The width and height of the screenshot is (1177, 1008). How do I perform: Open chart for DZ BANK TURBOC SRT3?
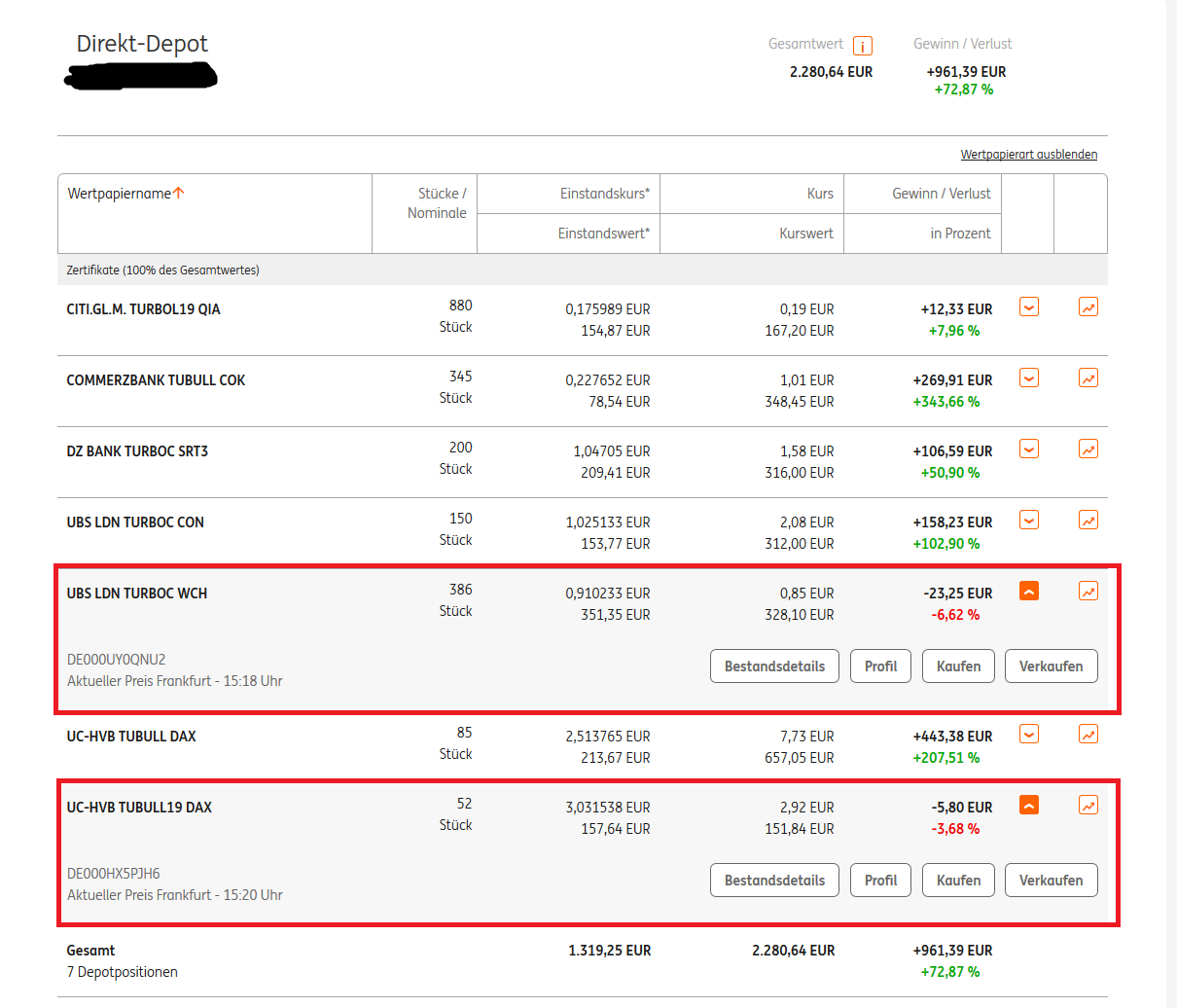coord(1088,450)
